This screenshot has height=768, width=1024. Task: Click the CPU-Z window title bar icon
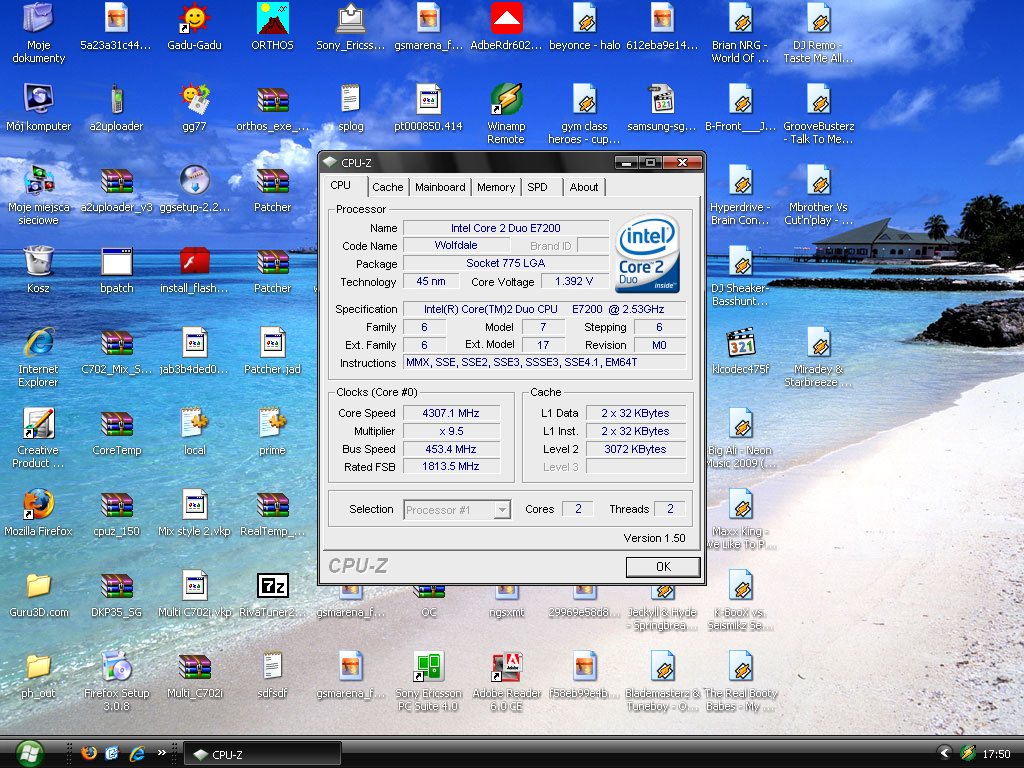(330, 163)
